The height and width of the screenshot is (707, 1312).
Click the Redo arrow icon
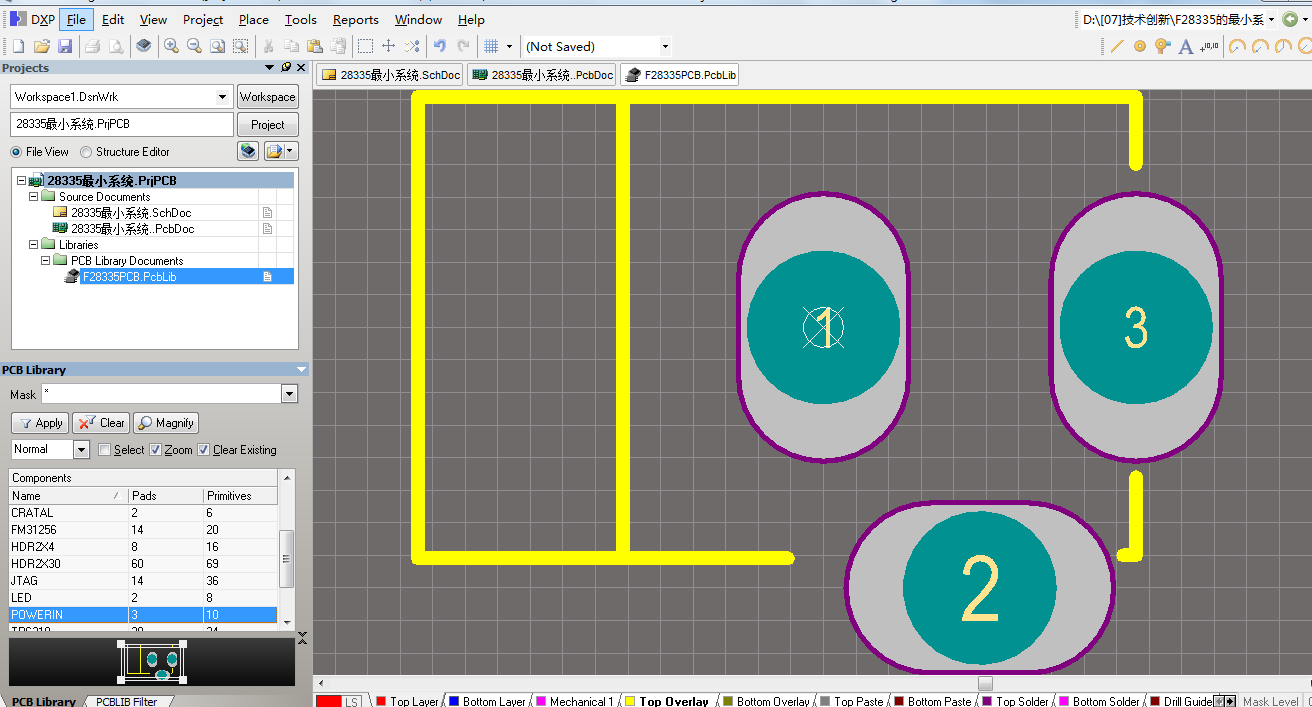click(x=463, y=46)
